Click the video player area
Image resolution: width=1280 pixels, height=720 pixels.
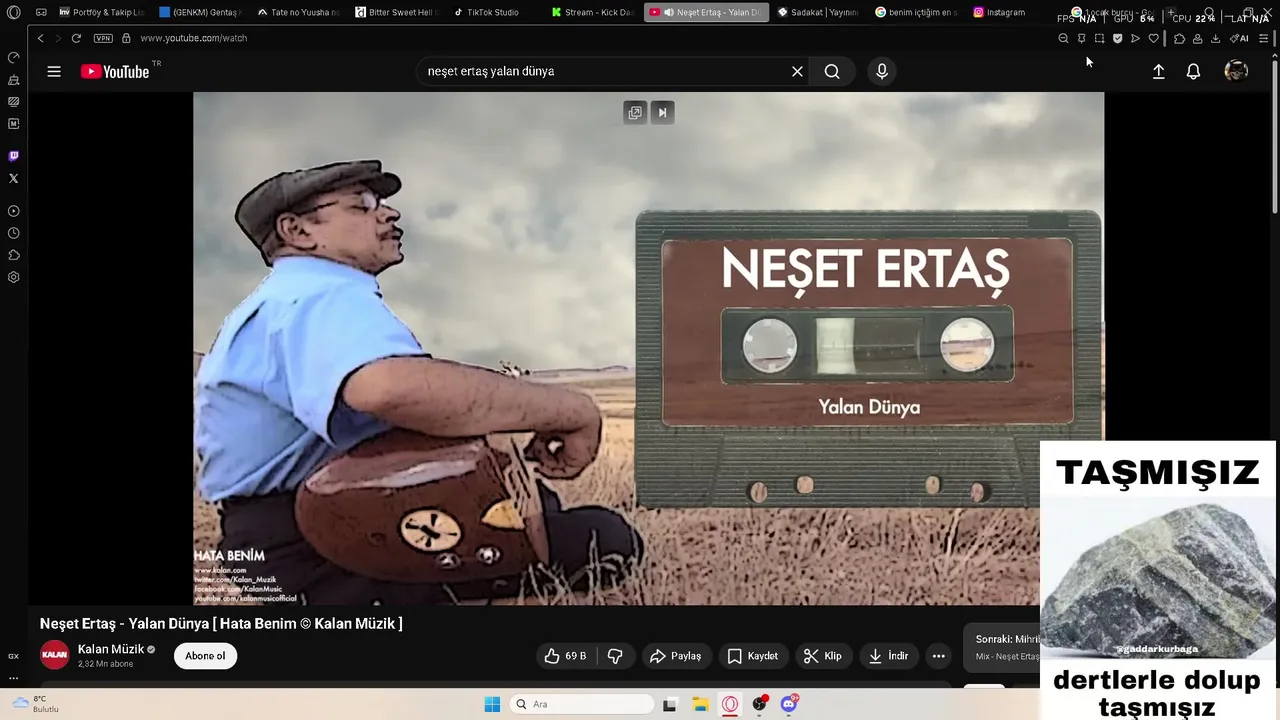pos(648,349)
